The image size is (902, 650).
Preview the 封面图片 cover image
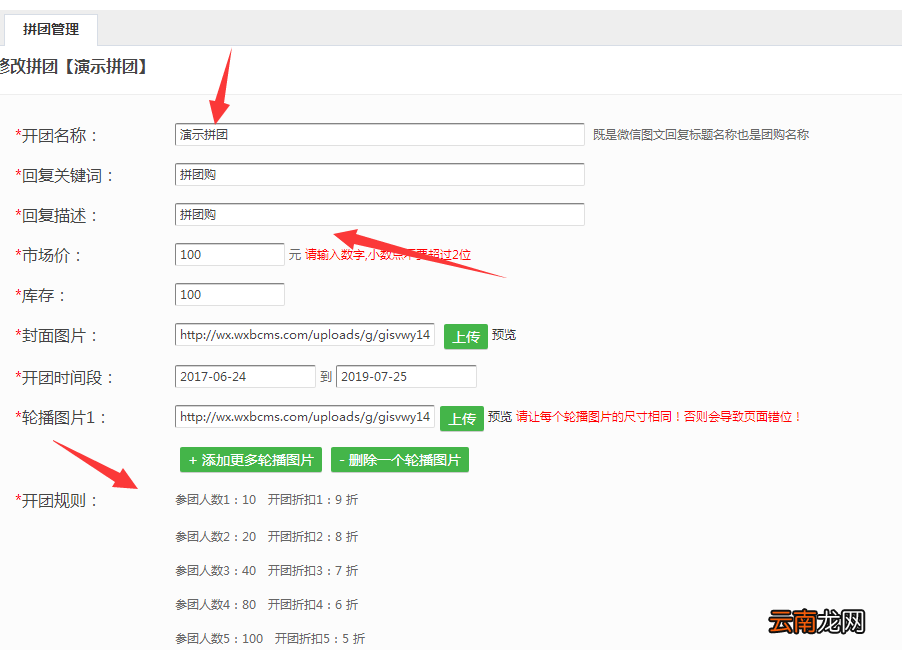(504, 335)
